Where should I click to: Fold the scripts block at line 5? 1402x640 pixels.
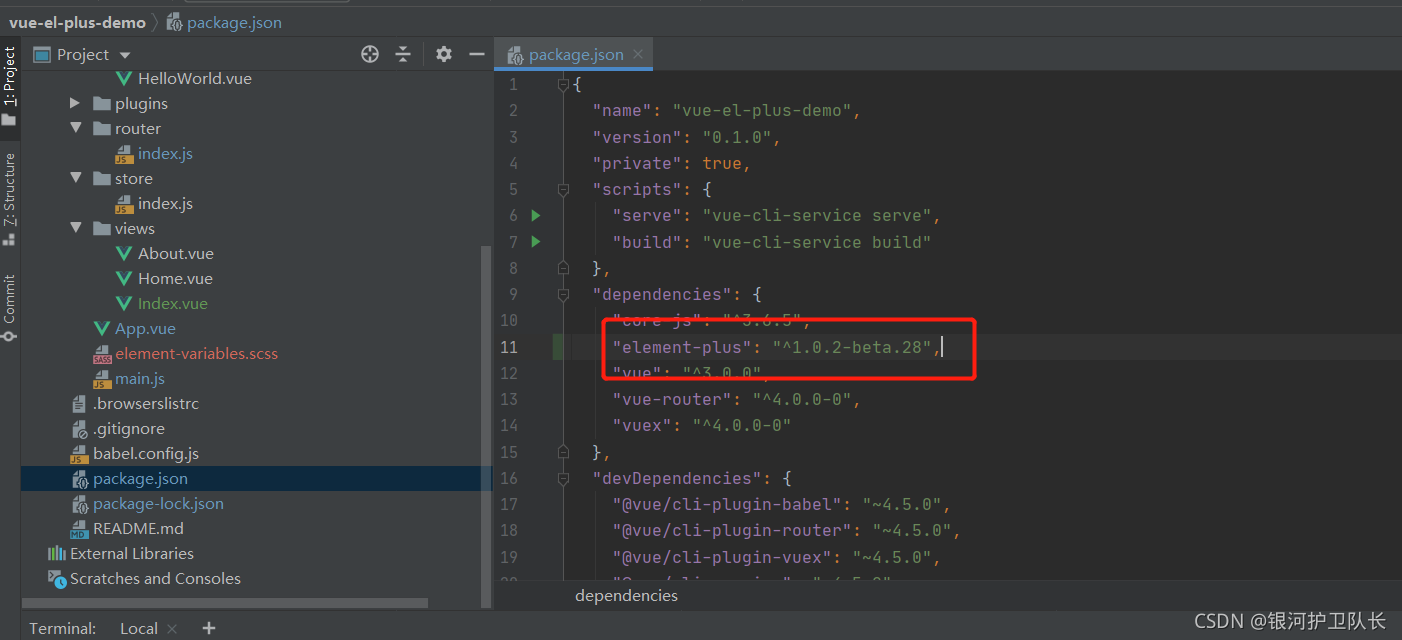[x=564, y=189]
